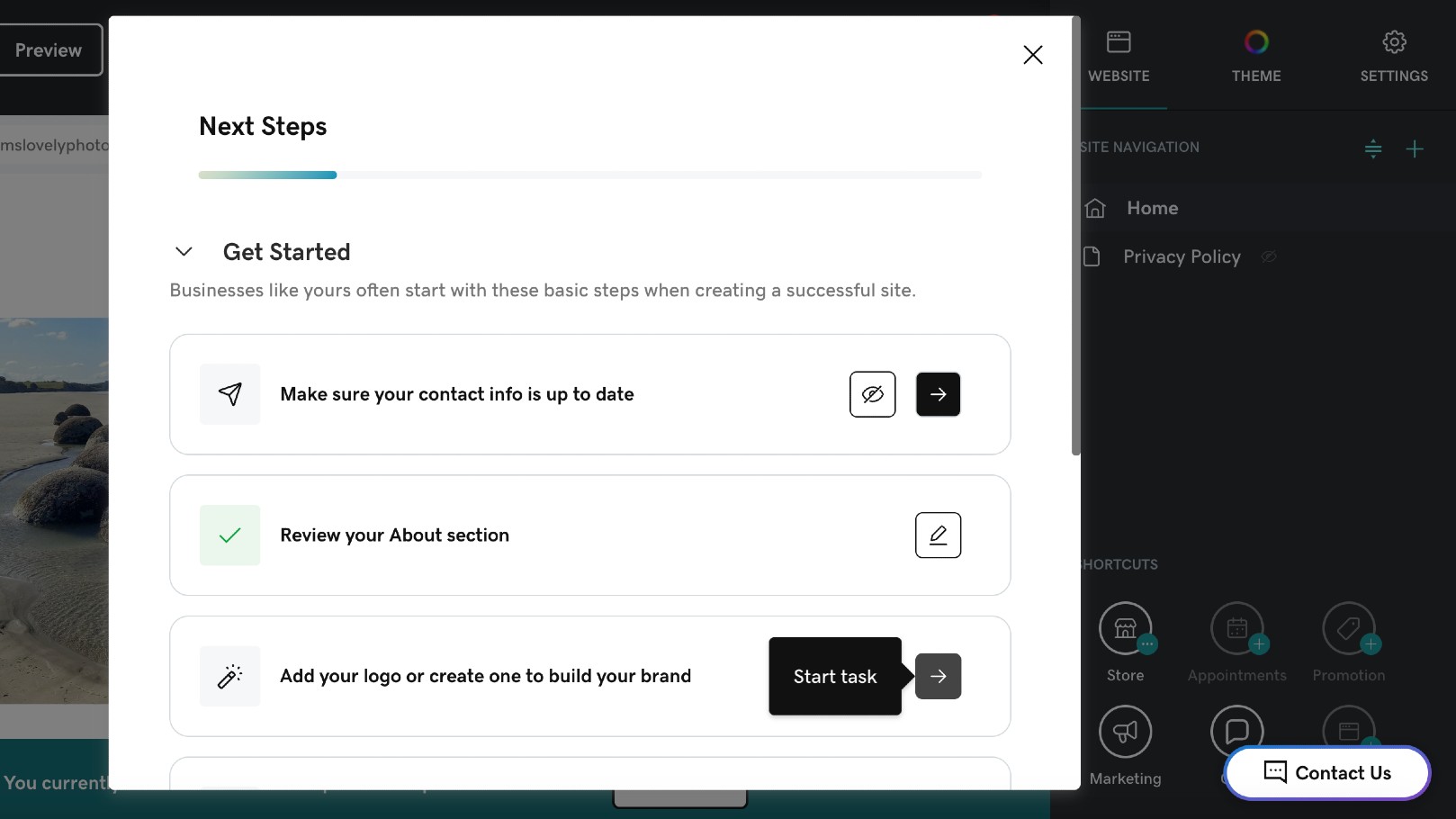Viewport: 1456px width, 819px height.
Task: Open the Contact Us chat button
Action: click(1327, 773)
